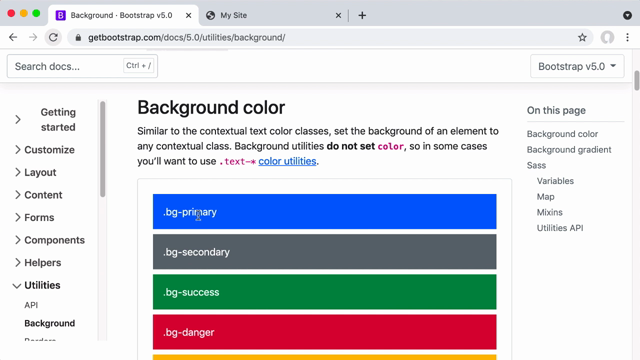The image size is (640, 360).
Task: Reload the page with the refresh icon
Action: coord(53,38)
